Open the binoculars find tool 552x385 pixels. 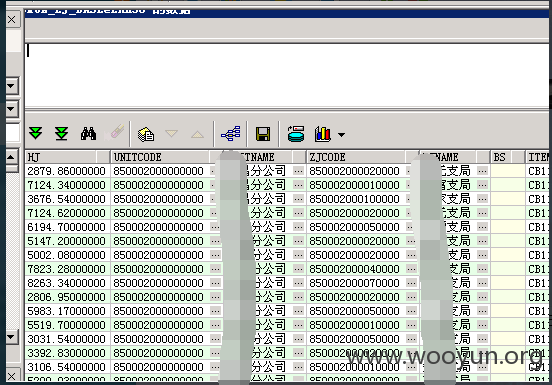click(88, 134)
